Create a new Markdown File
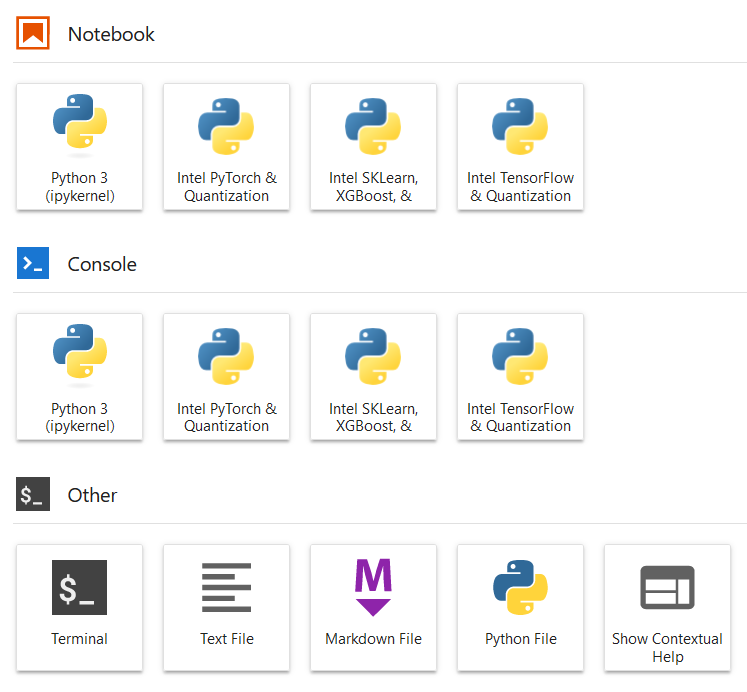The width and height of the screenshot is (747, 692). [373, 607]
